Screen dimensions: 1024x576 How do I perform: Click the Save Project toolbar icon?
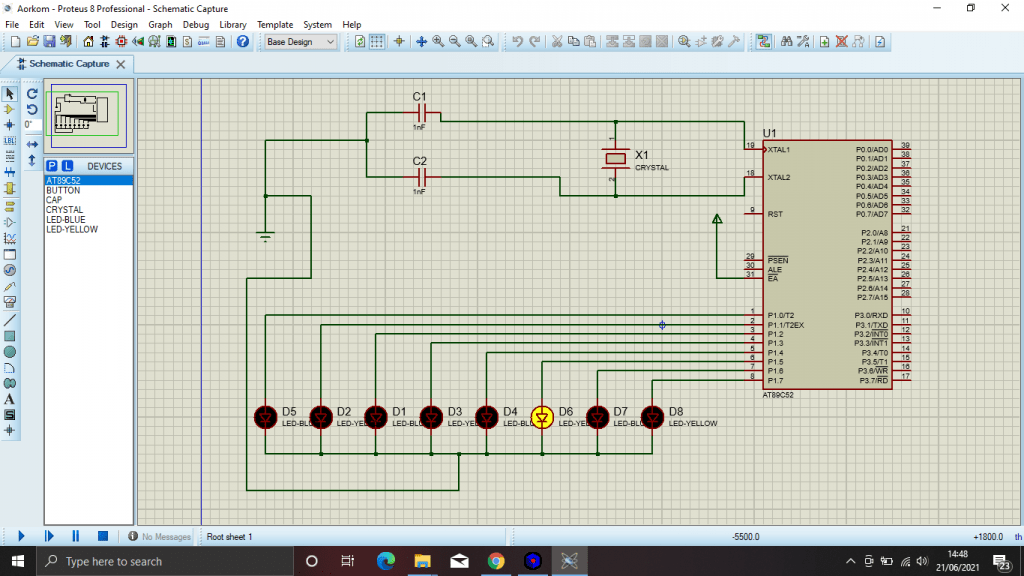[49, 42]
